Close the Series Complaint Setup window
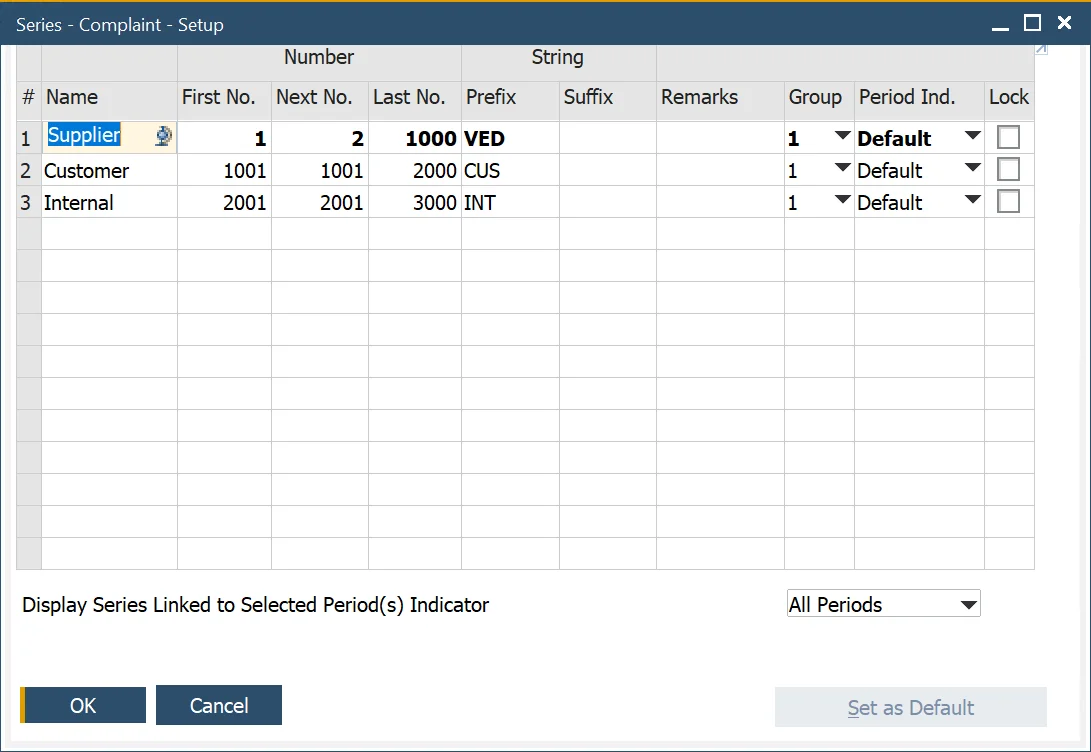This screenshot has height=752, width=1091. (1064, 23)
